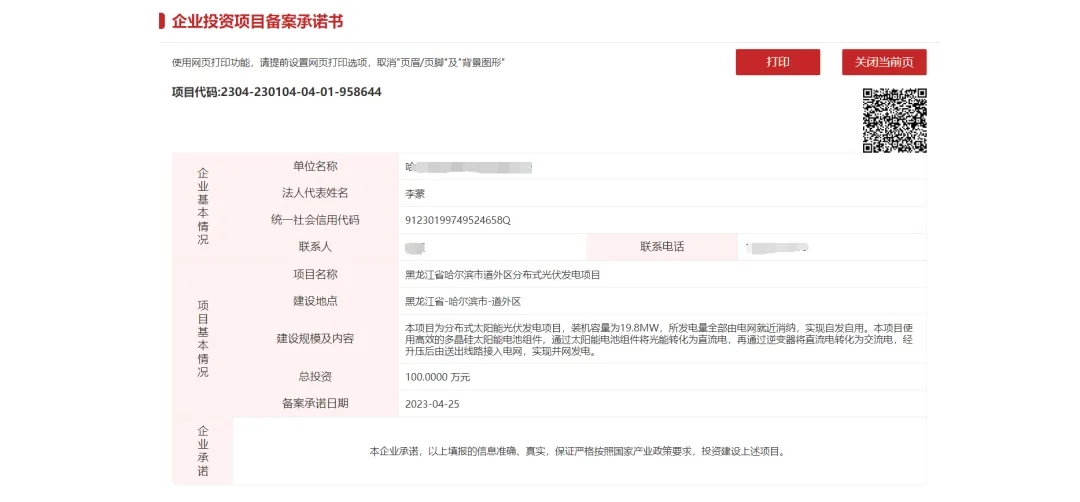This screenshot has height=502, width=1080.
Task: Click the 联系电话 label cell
Action: (x=662, y=247)
